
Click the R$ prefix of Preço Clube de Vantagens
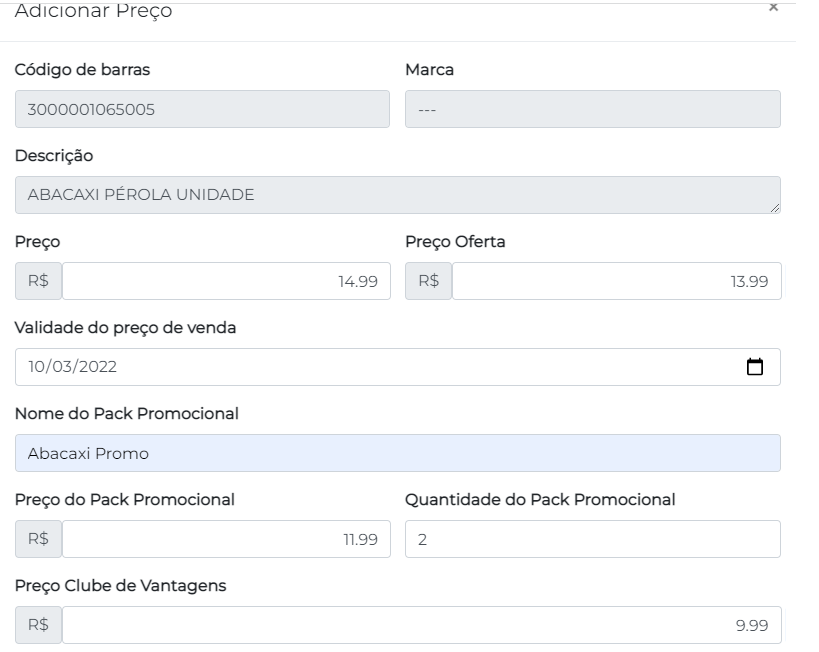pos(39,625)
